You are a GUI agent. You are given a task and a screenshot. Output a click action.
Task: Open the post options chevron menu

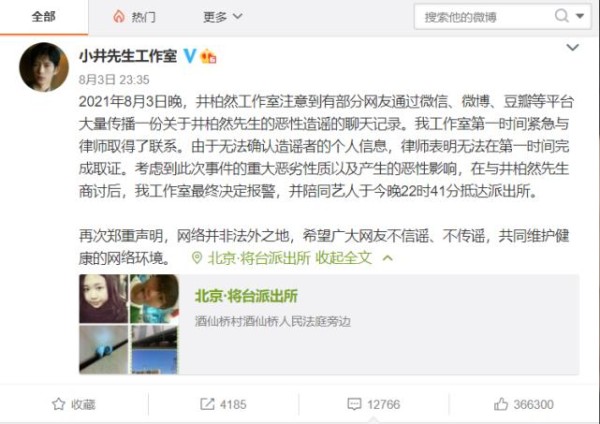[572, 47]
